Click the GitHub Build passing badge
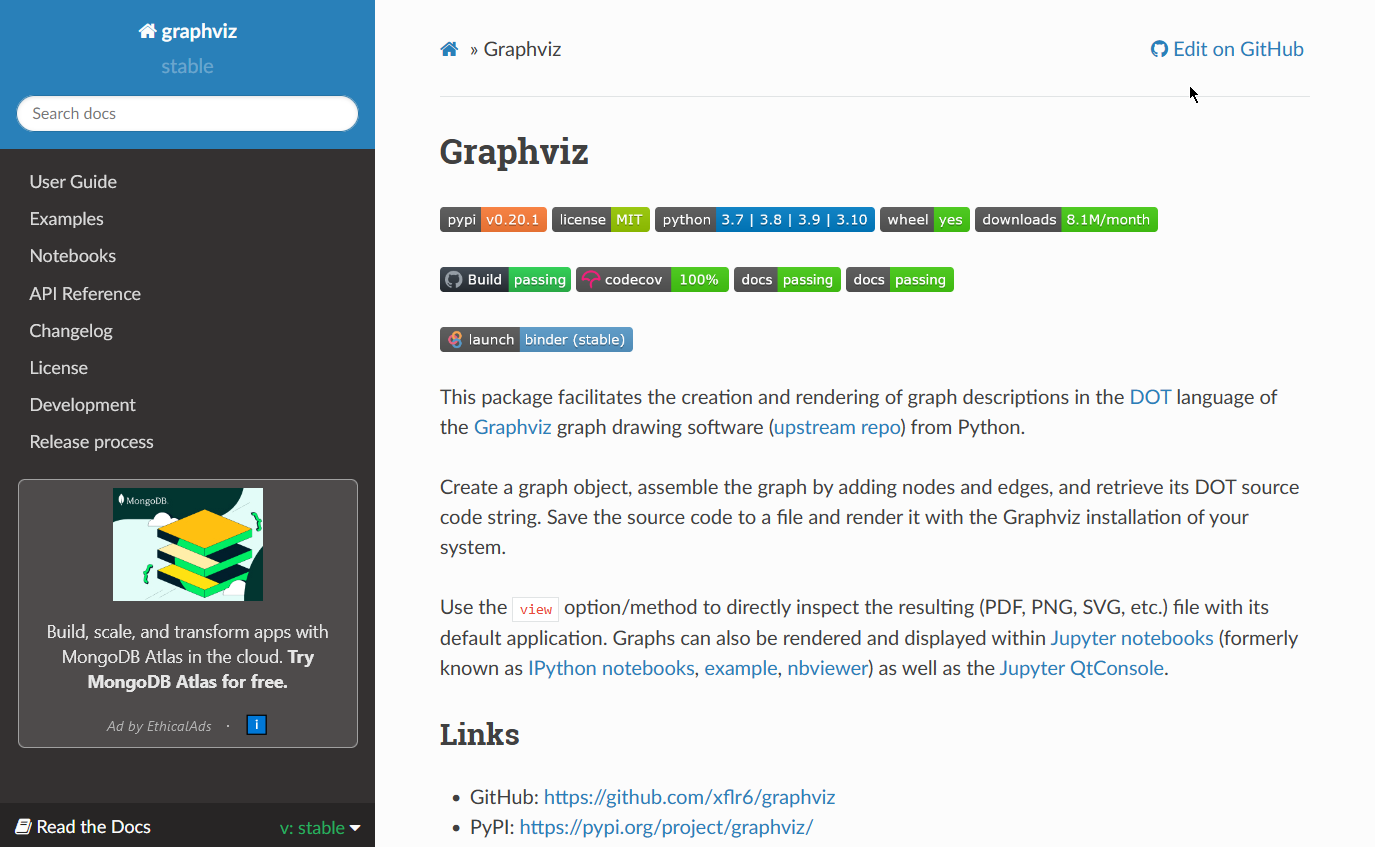The width and height of the screenshot is (1375, 847). (x=505, y=279)
